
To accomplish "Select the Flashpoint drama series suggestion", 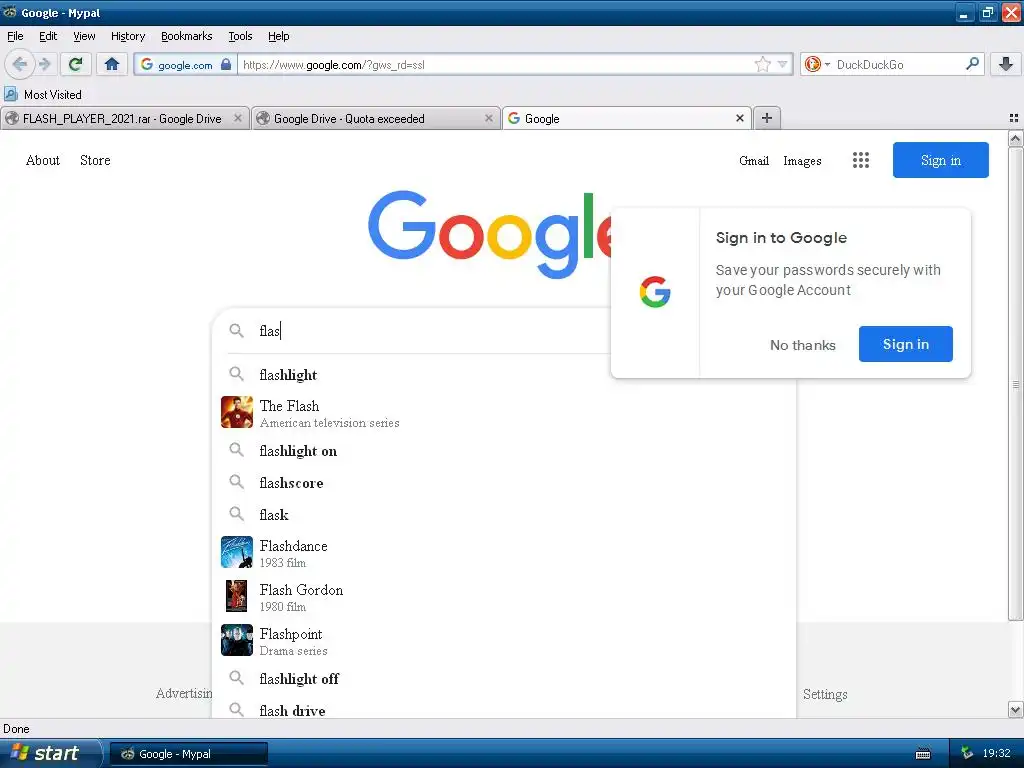I will (504, 641).
